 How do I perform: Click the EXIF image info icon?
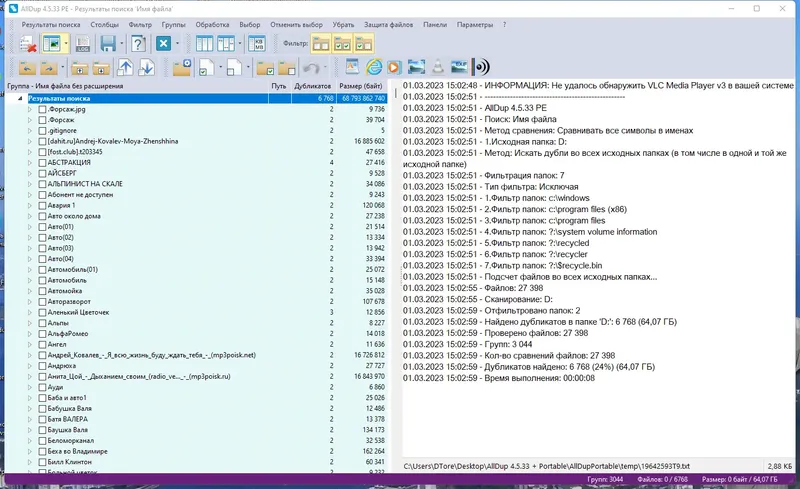click(459, 67)
